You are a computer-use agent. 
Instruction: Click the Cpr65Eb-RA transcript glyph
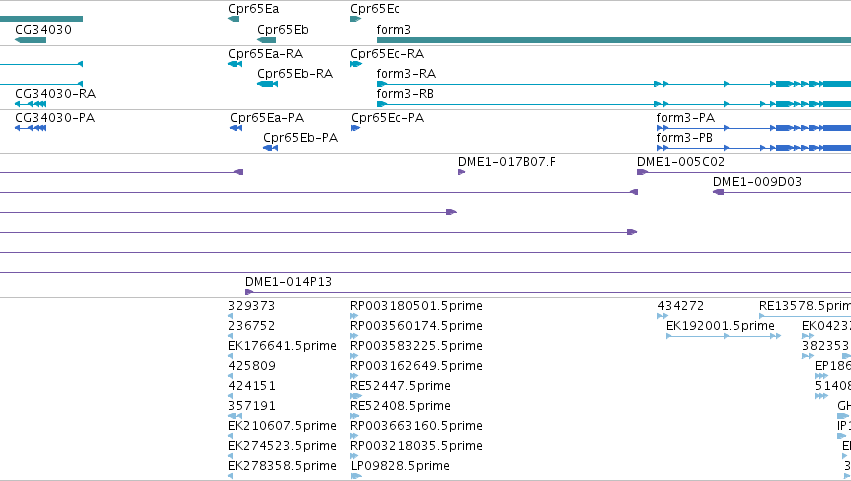pos(268,84)
